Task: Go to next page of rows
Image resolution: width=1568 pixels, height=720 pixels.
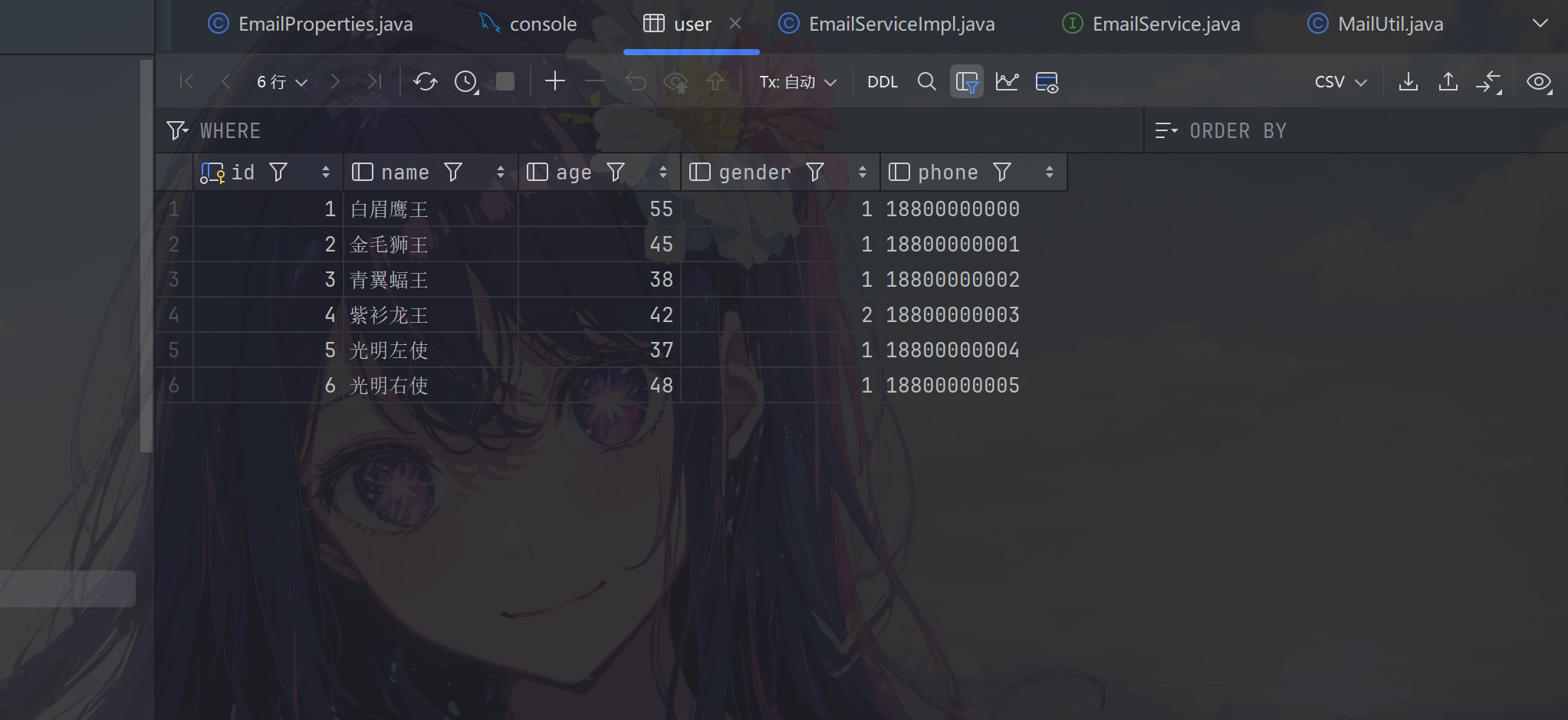Action: 335,81
